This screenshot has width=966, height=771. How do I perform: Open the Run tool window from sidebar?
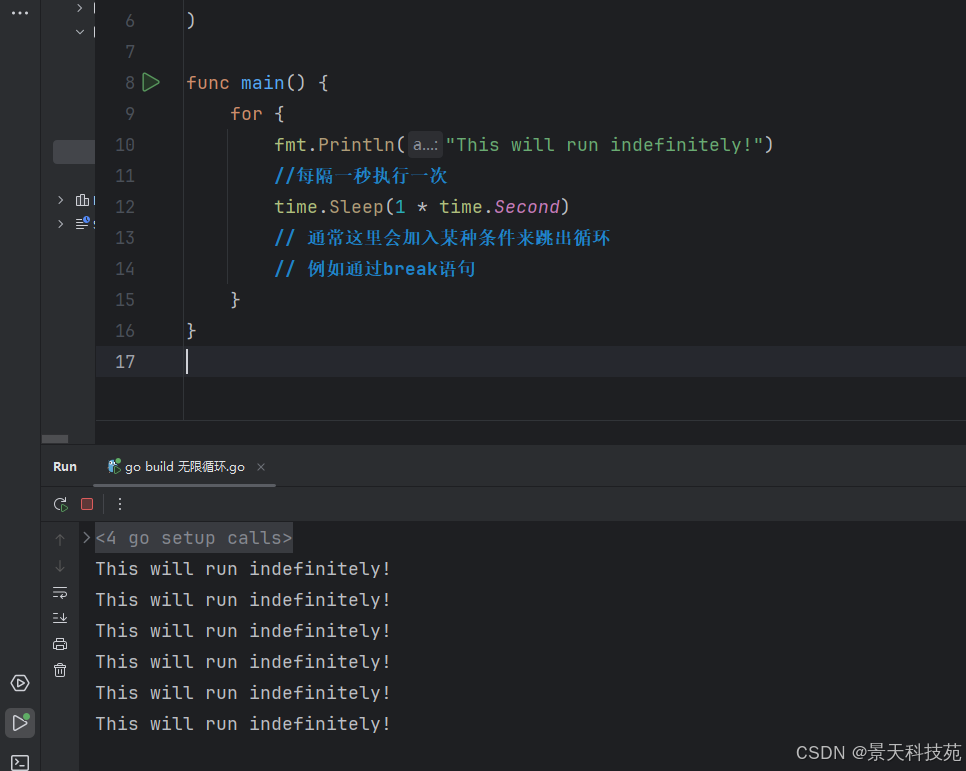[20, 722]
